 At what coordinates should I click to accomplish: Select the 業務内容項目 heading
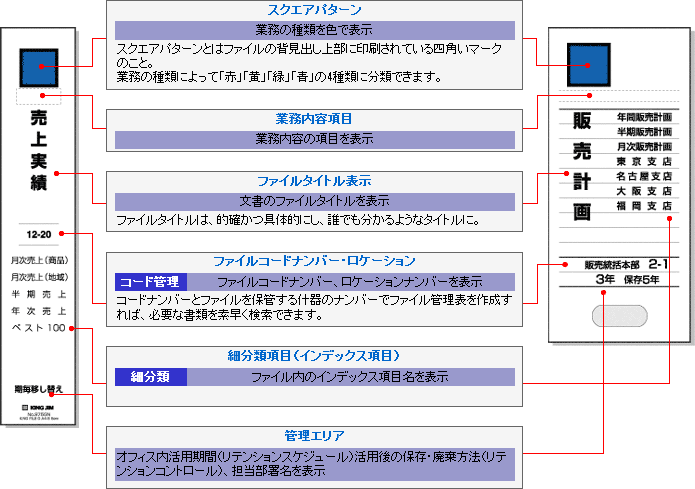pos(314,119)
